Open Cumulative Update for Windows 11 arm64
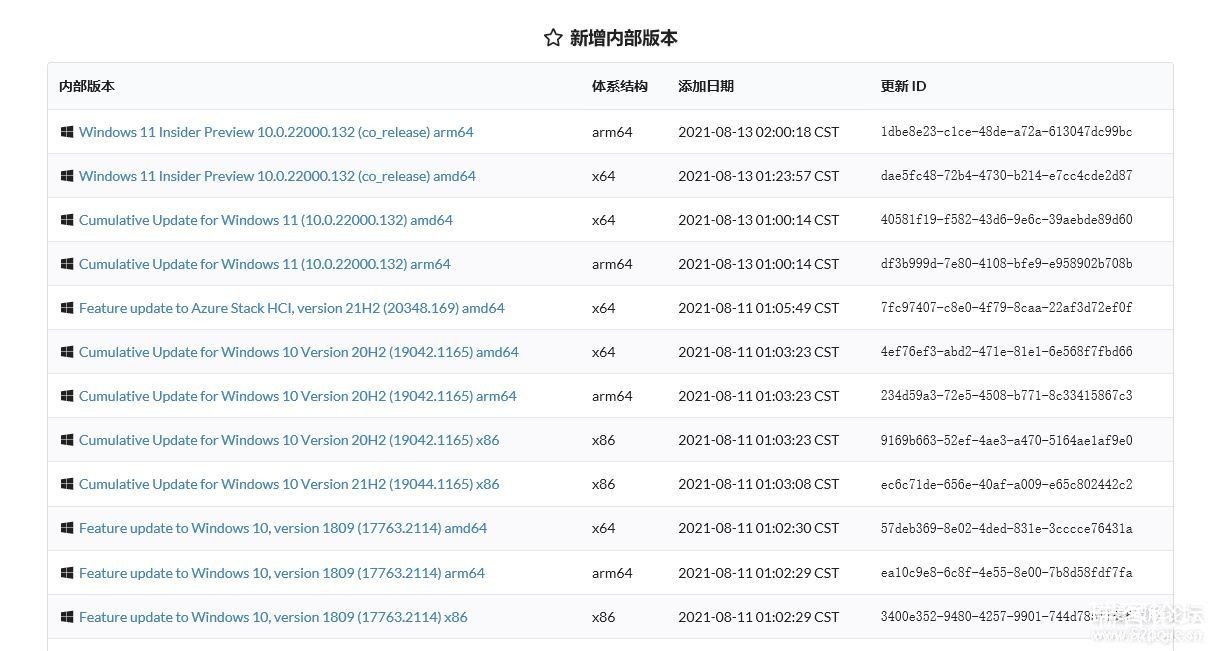This screenshot has height=651, width=1212. (265, 264)
